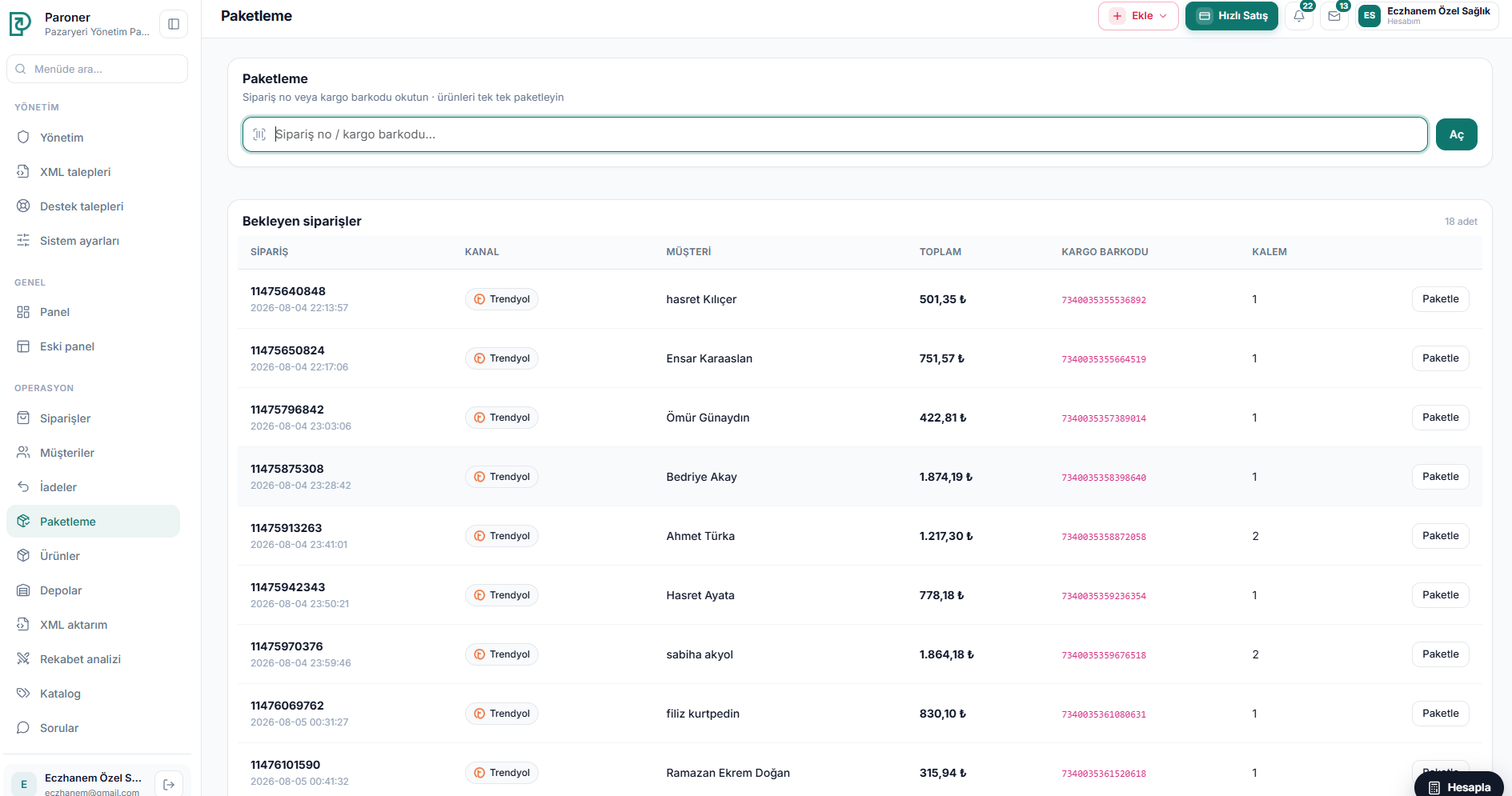Click the logout icon beside Eczhanem account
The height and width of the screenshot is (796, 1512).
click(169, 785)
